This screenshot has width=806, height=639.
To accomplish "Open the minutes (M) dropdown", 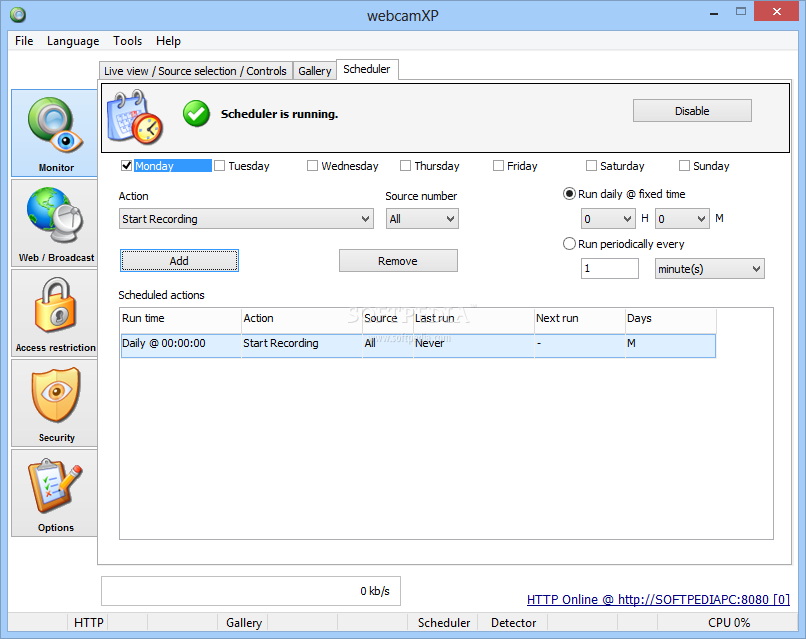I will click(x=682, y=218).
